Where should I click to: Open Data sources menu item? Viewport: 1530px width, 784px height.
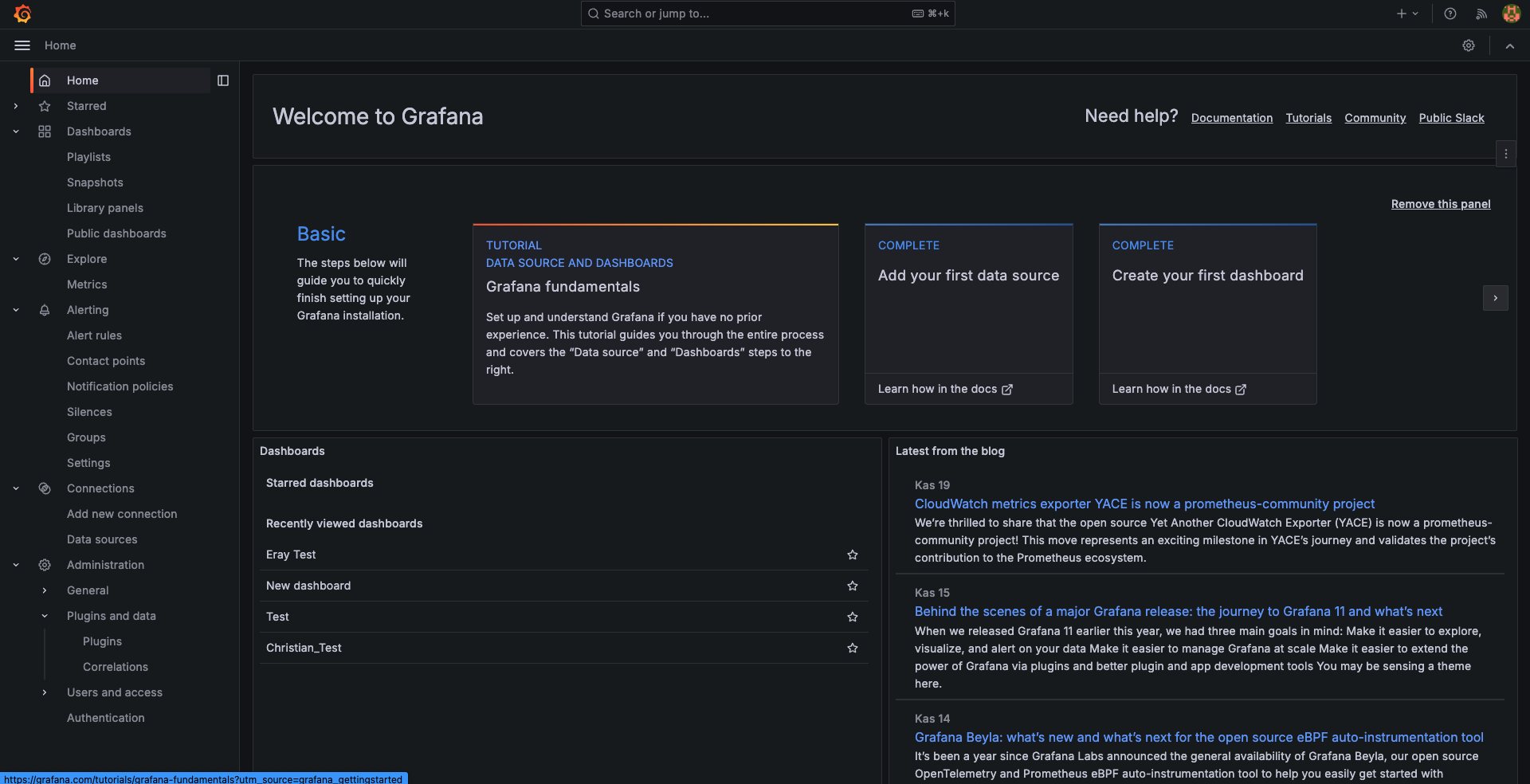pos(102,539)
